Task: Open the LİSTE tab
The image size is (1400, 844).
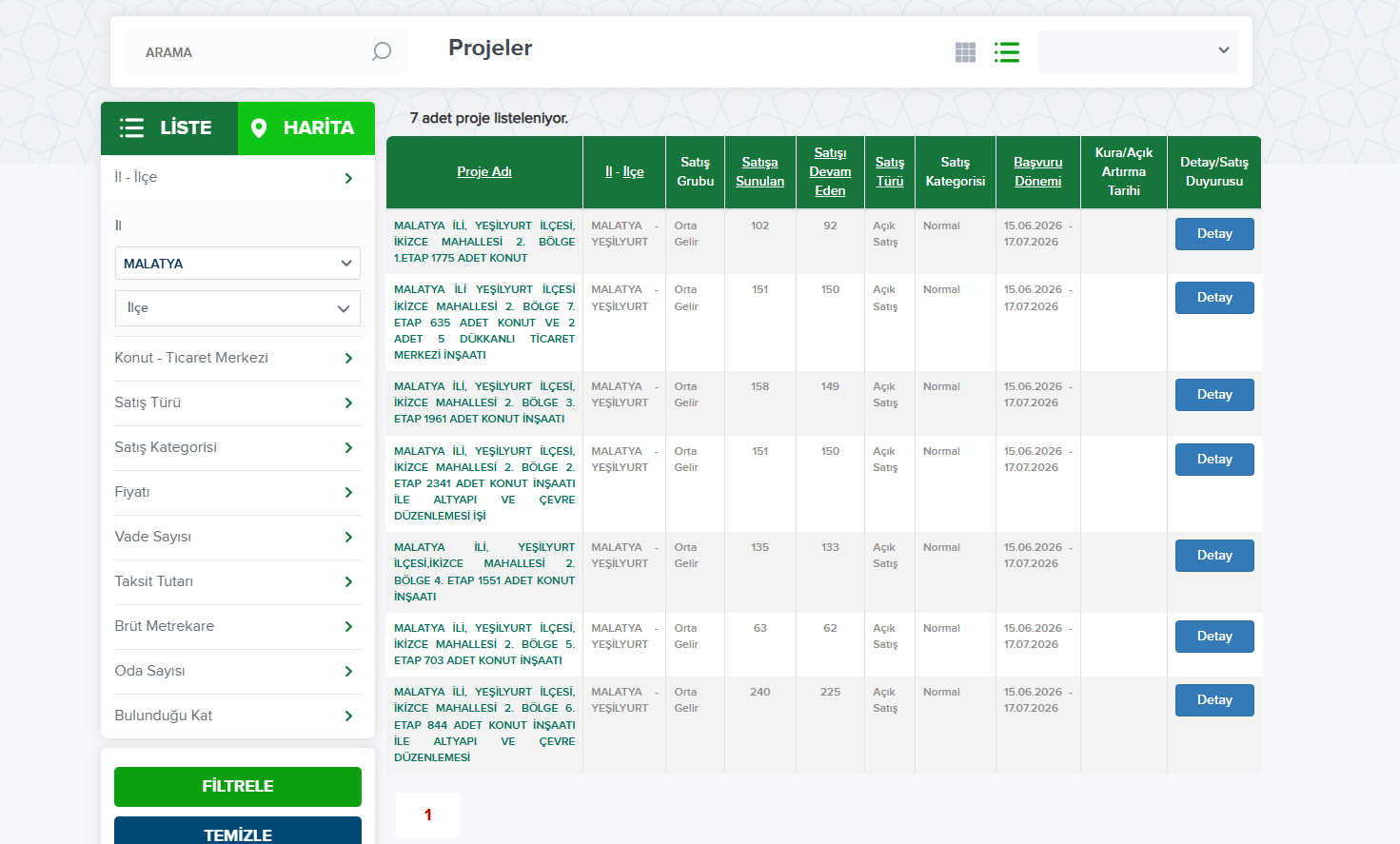Action: [x=169, y=128]
